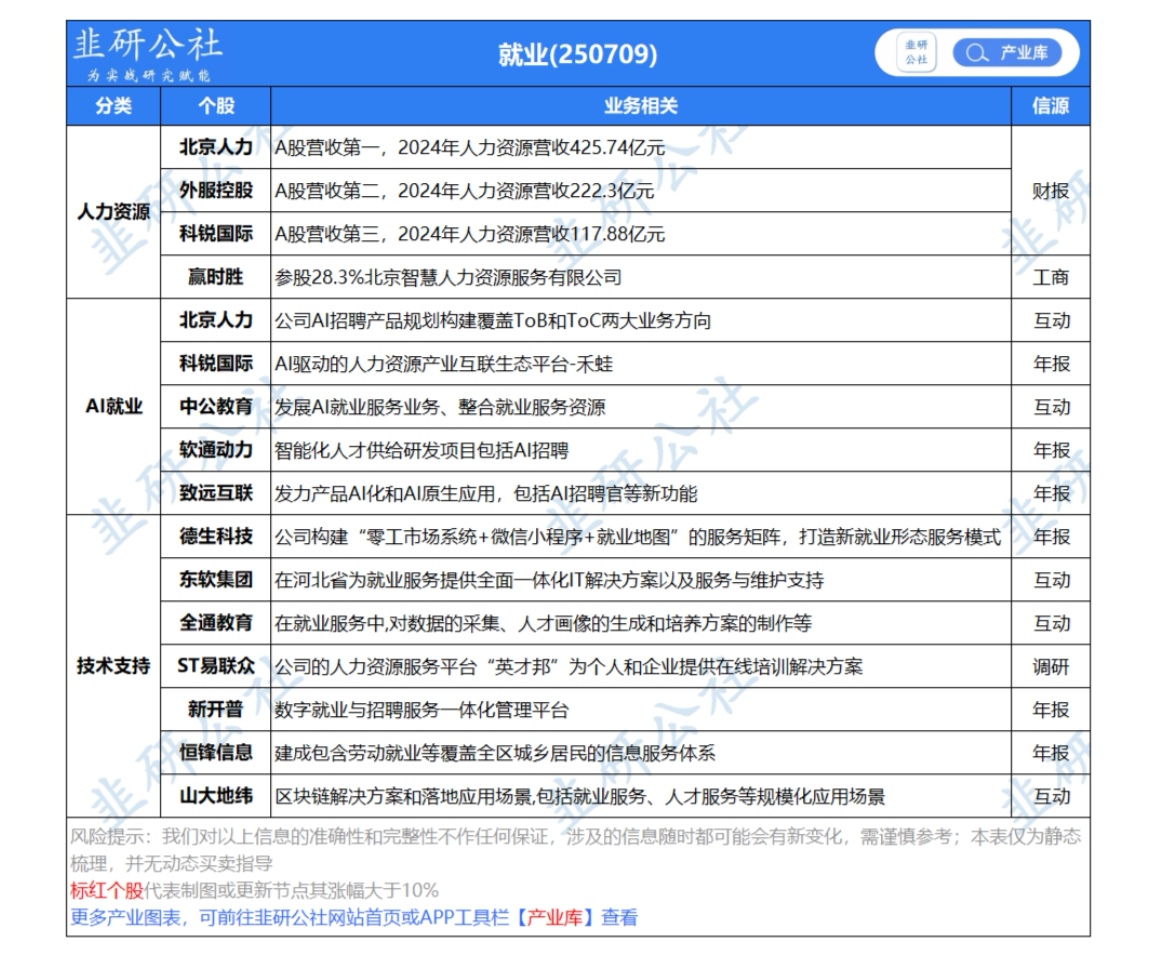The image size is (1176, 970).
Task: Click text '公司AI招聘产品规划构建覆盖ToB和ToC两大业务方向'
Action: tap(493, 321)
